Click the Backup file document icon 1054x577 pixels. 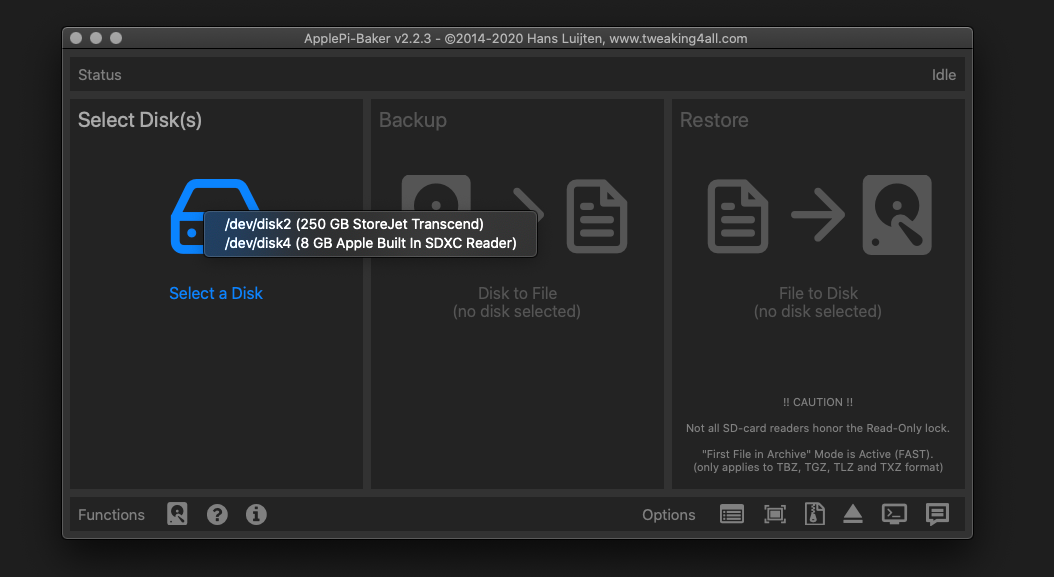pos(597,216)
